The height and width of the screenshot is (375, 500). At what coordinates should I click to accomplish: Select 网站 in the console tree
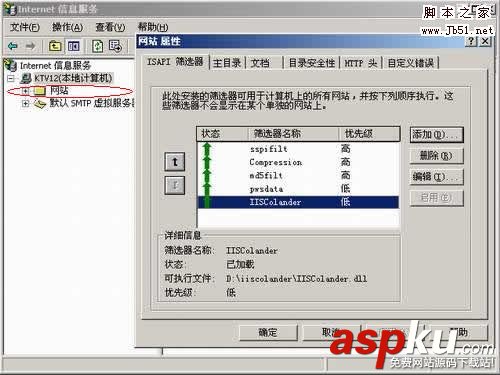pos(59,90)
